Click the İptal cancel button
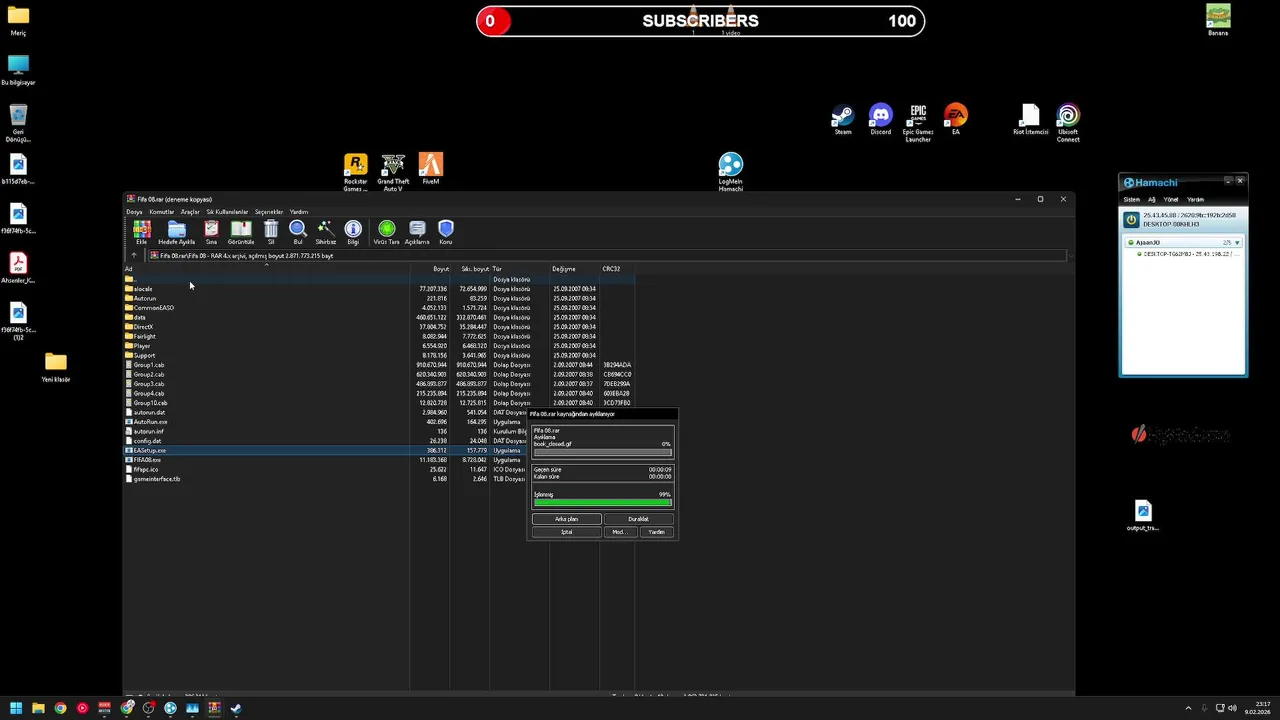Image resolution: width=1280 pixels, height=720 pixels. (x=566, y=532)
